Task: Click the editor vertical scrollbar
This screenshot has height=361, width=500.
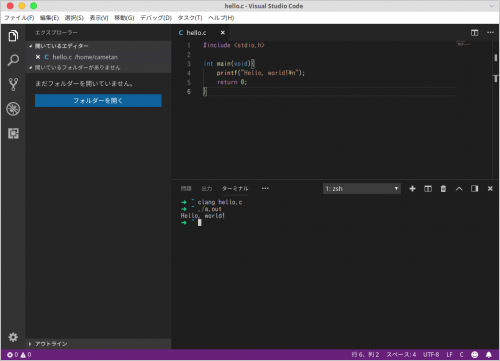Action: click(496, 110)
